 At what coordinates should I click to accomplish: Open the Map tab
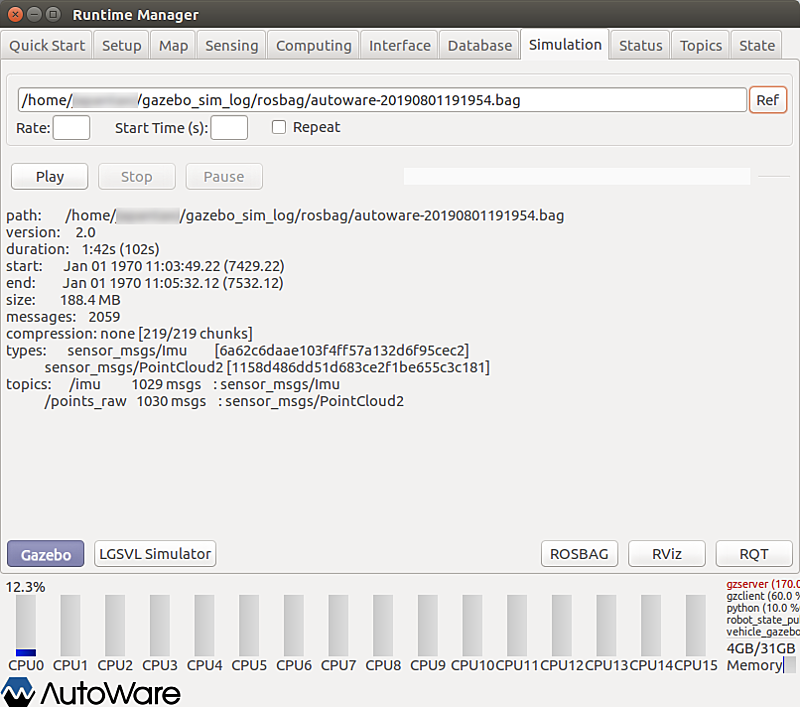pos(173,45)
